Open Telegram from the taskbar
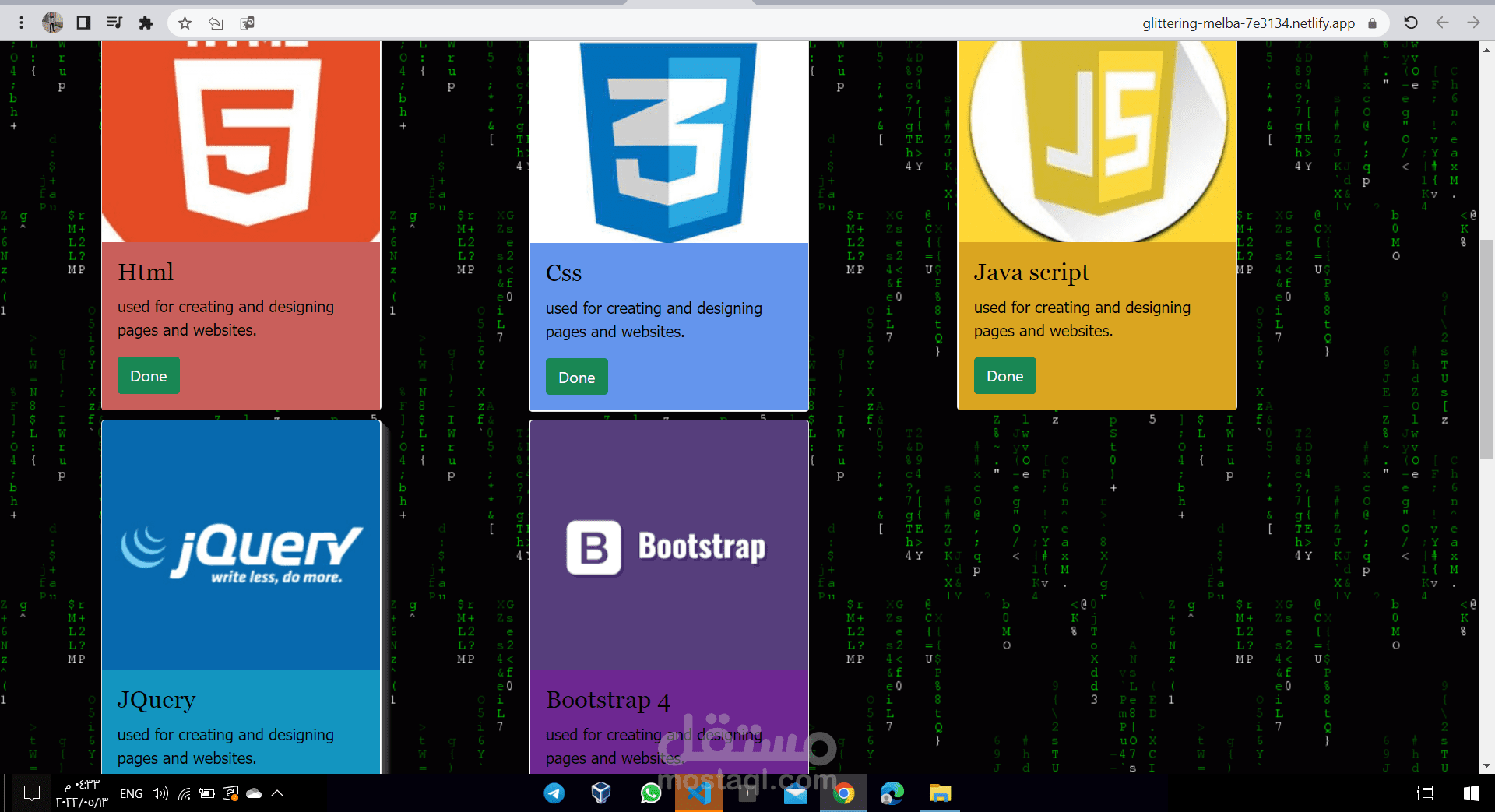The width and height of the screenshot is (1495, 812). click(x=554, y=793)
